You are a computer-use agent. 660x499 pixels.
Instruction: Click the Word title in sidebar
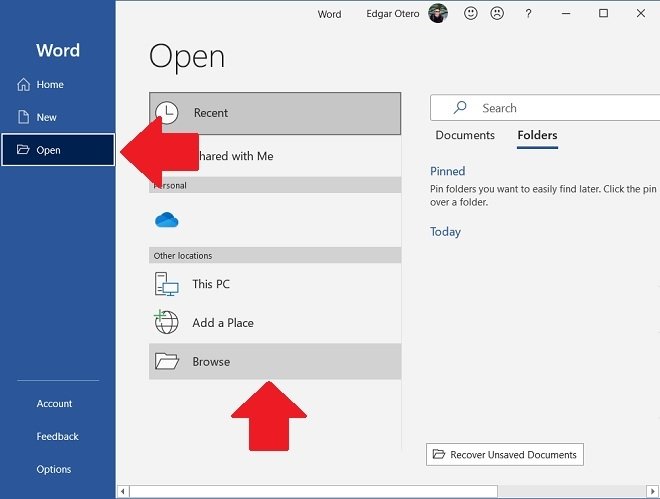58,50
